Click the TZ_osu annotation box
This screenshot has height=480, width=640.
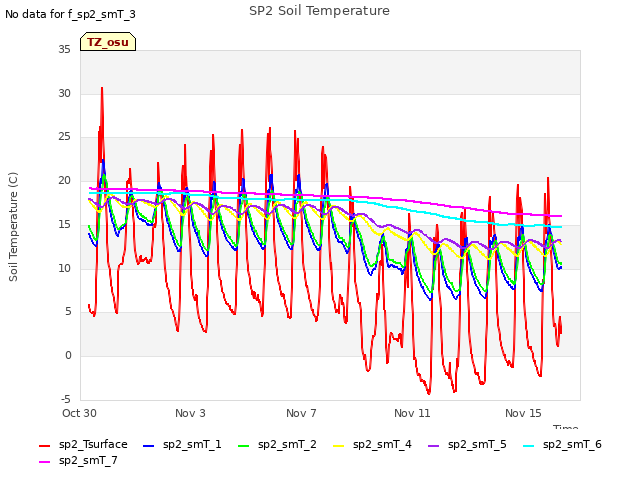click(108, 42)
